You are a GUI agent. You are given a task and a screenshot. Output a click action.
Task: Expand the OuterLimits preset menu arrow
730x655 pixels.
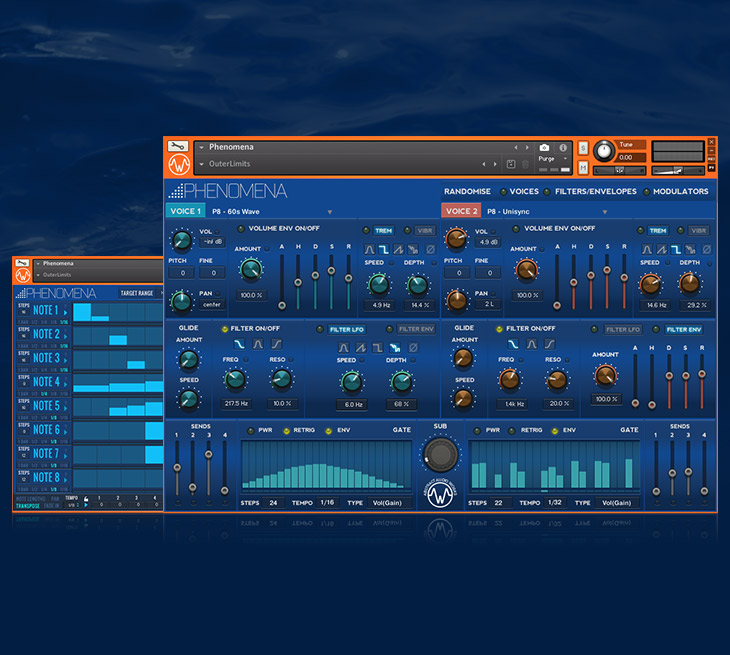[202, 164]
